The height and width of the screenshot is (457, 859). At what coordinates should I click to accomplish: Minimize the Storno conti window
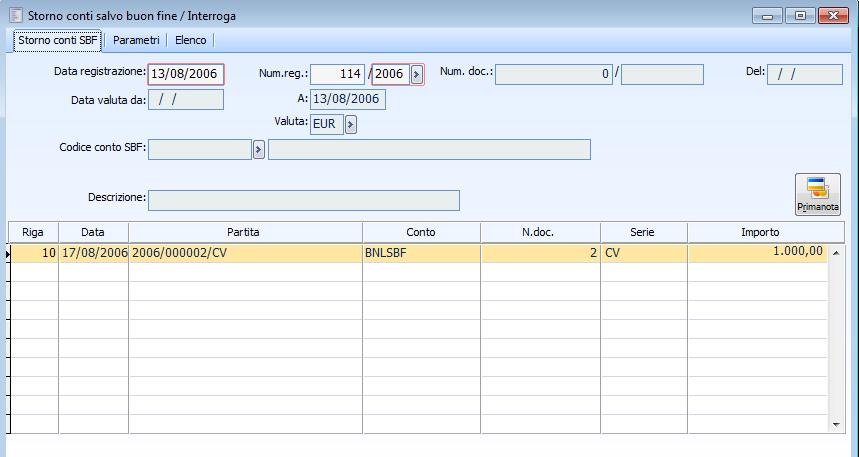[x=767, y=16]
